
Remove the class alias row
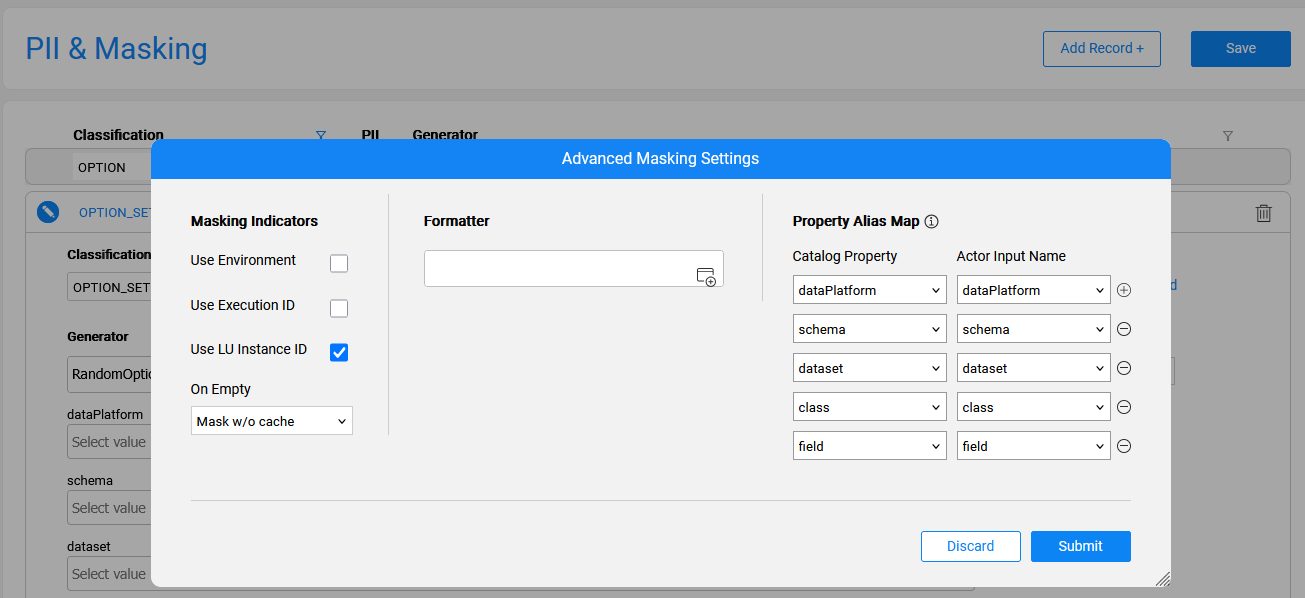point(1124,407)
